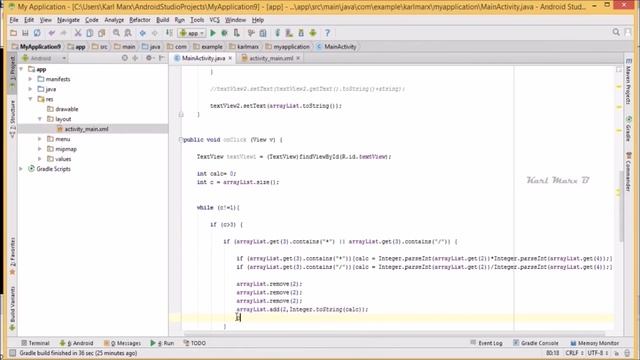Expand the java folder arrow

[31, 89]
